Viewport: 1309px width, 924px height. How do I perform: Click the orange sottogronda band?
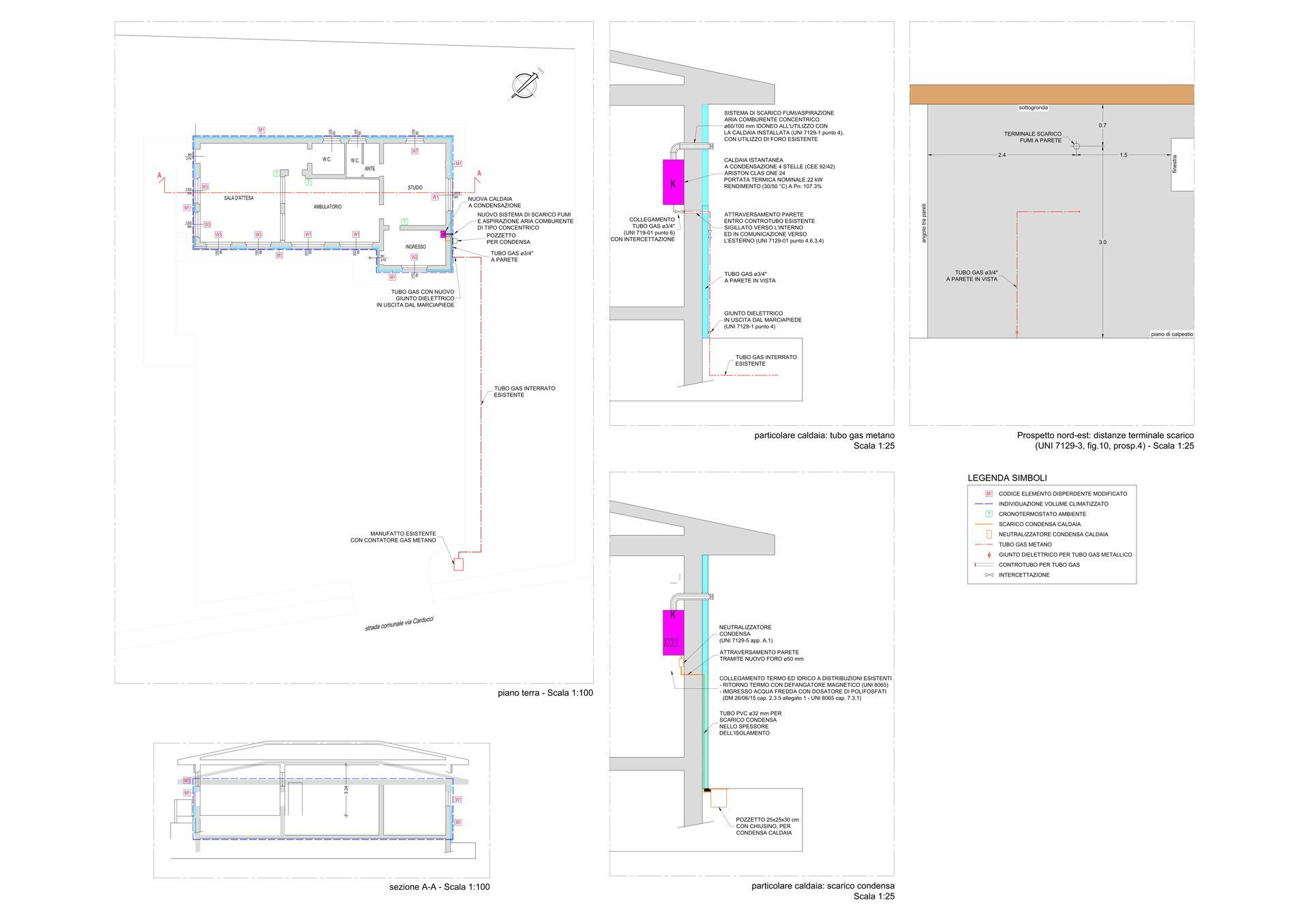[1051, 94]
